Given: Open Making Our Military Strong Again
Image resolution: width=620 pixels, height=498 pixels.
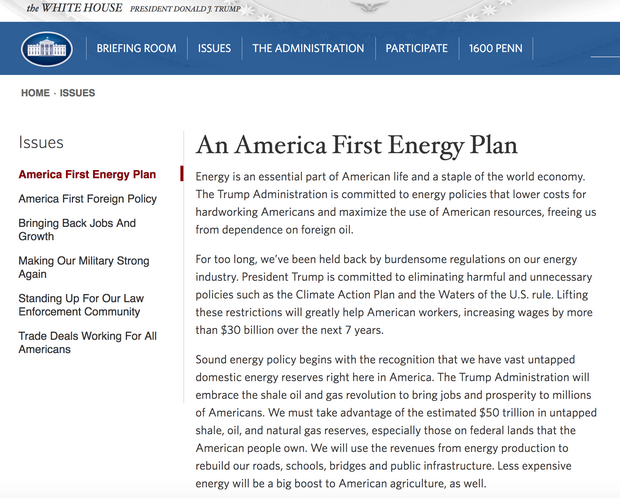Looking at the screenshot, I should (84, 267).
